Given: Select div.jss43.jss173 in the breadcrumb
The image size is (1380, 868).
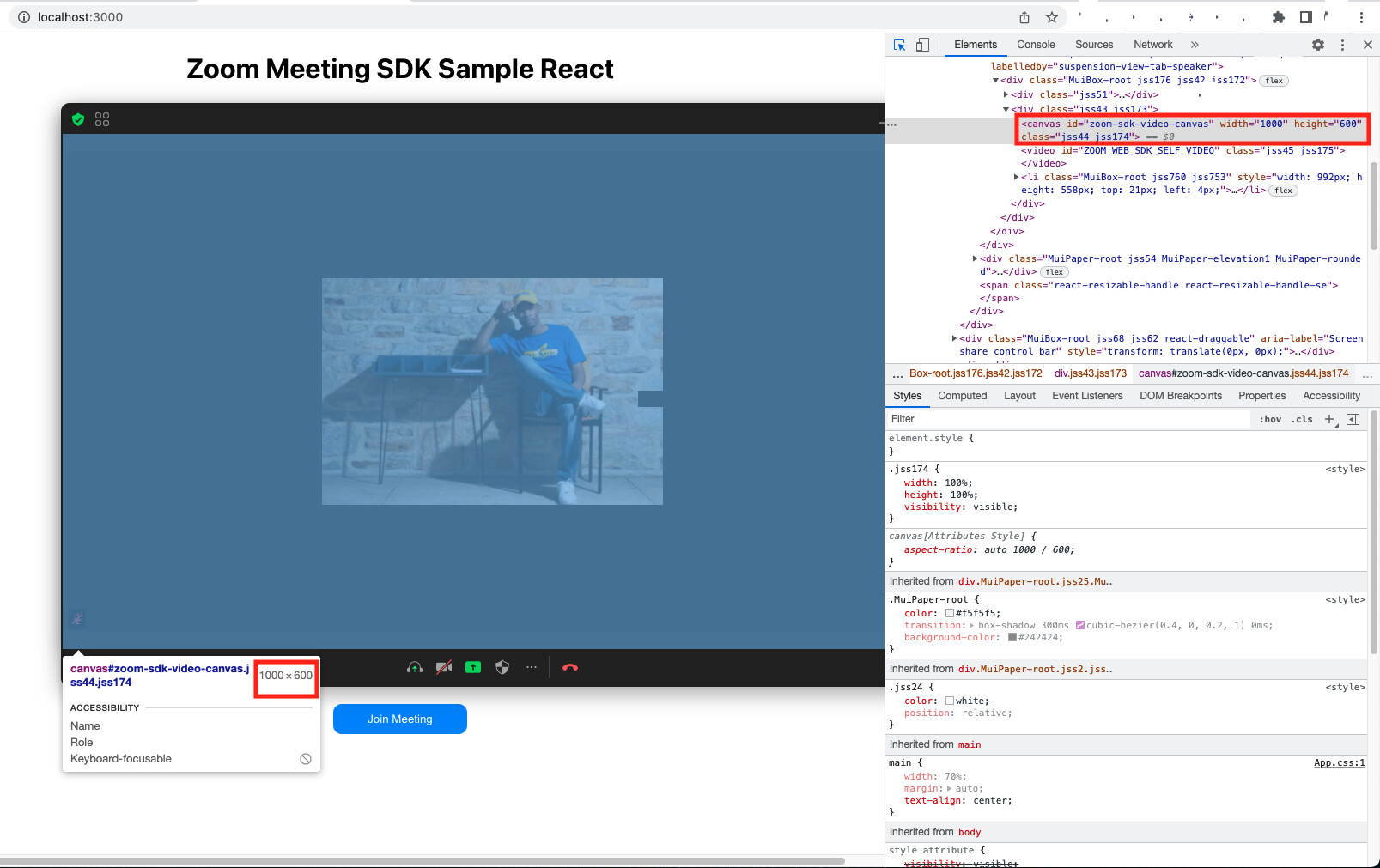Looking at the screenshot, I should pos(1091,373).
